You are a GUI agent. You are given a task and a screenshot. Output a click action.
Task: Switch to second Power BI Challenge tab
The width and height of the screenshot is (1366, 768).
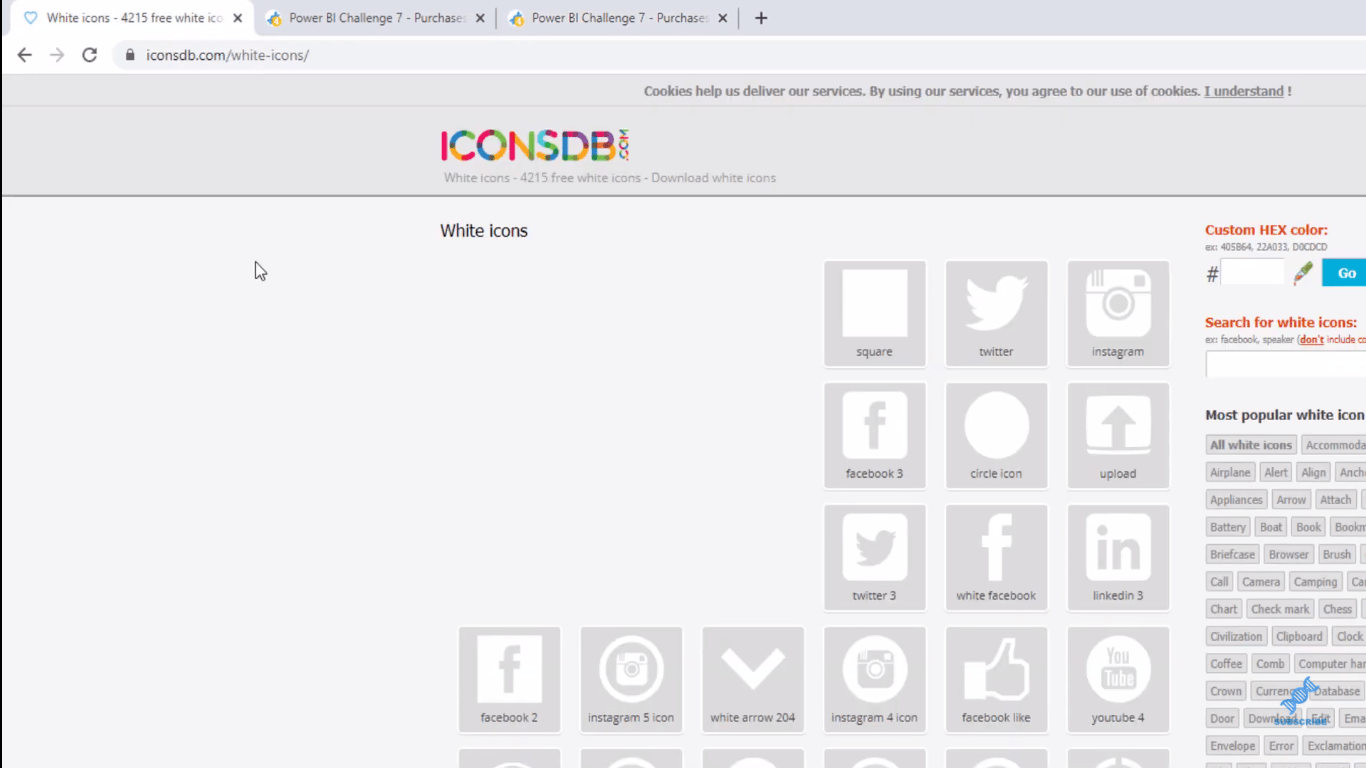[x=375, y=18]
